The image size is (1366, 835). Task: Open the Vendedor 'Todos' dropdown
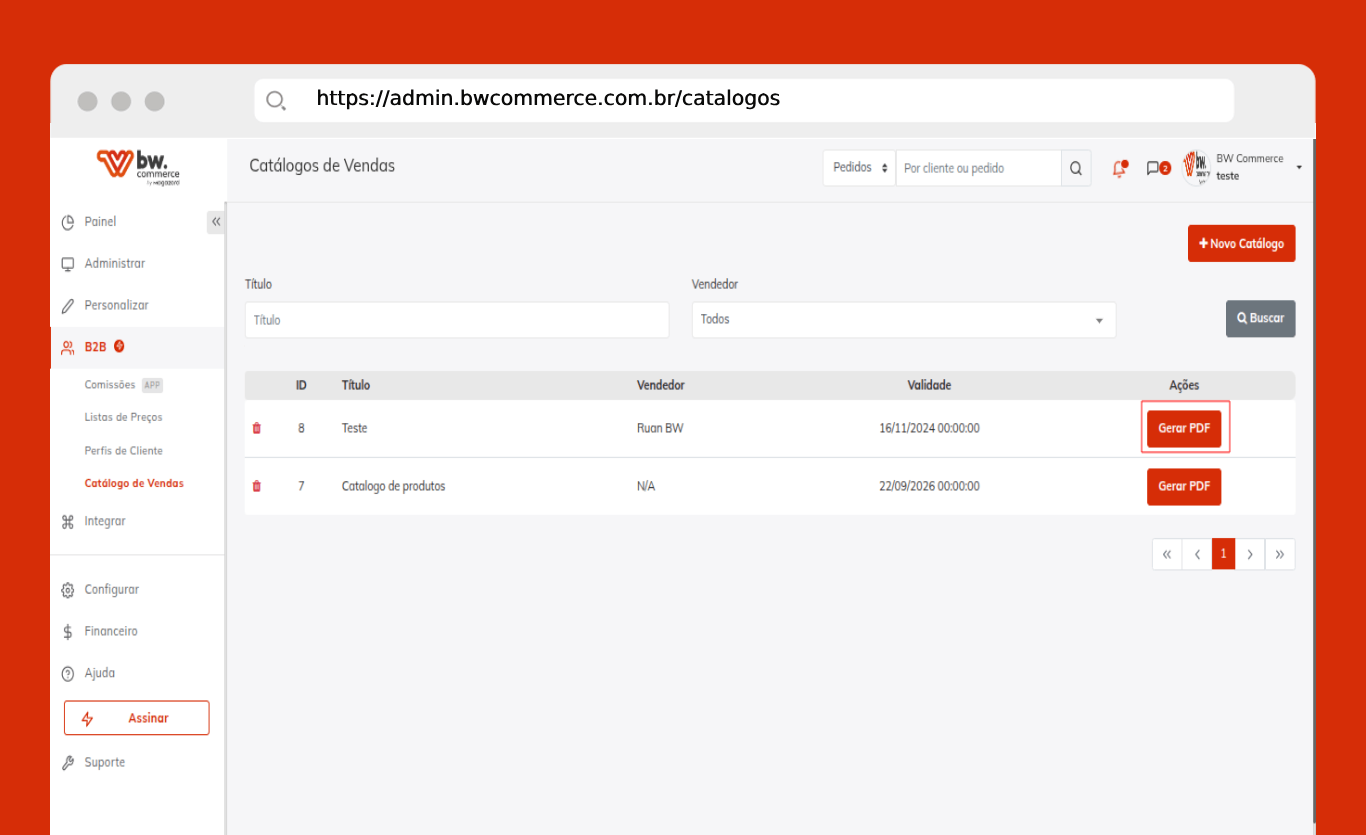[903, 320]
